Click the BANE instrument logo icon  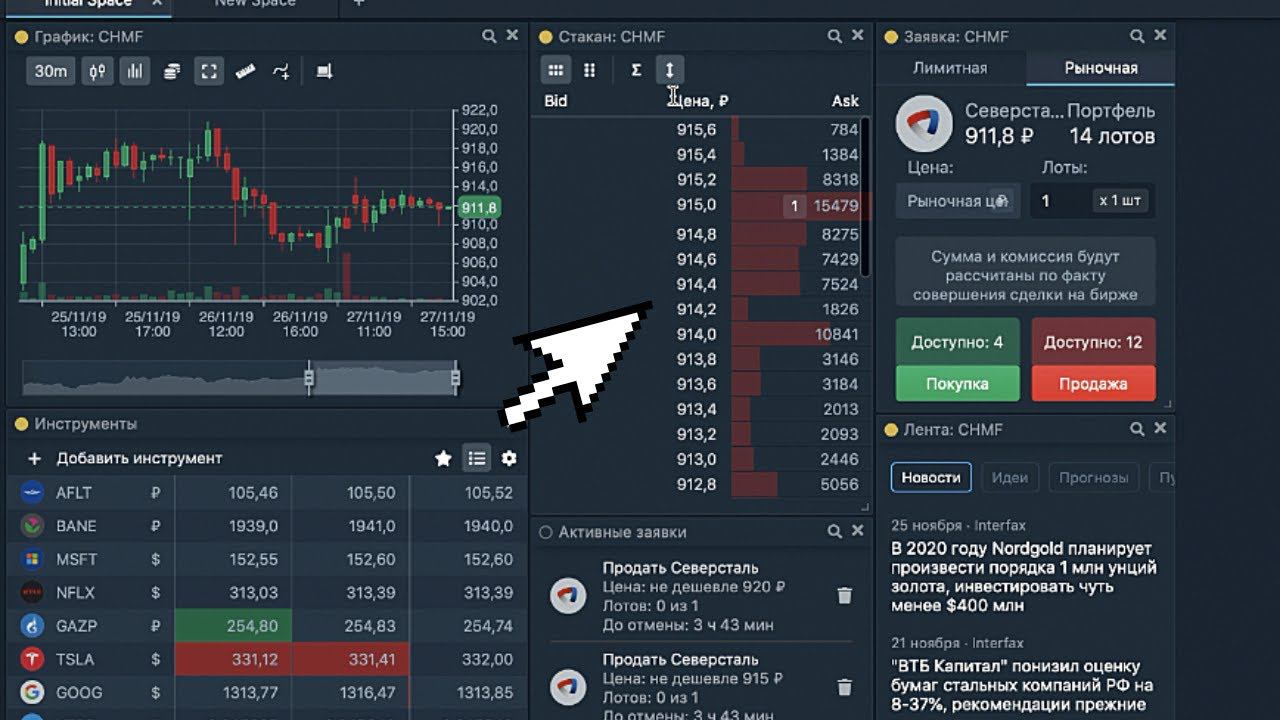pos(33,526)
